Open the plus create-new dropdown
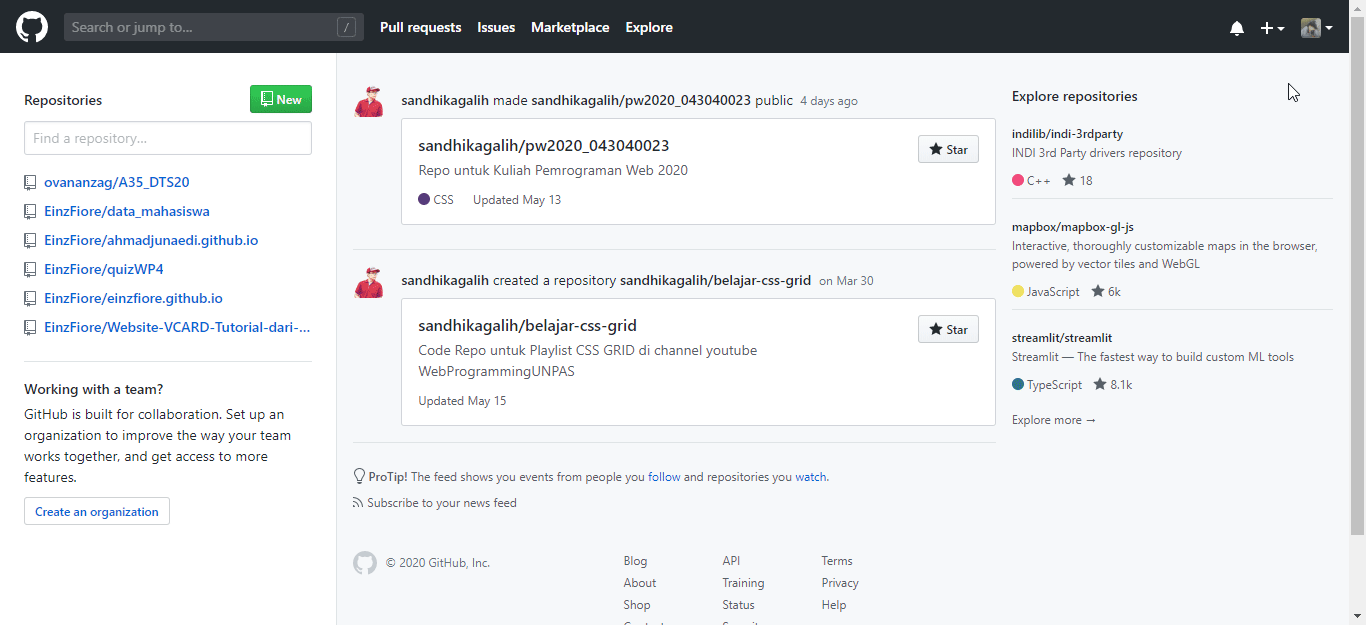 click(1272, 28)
